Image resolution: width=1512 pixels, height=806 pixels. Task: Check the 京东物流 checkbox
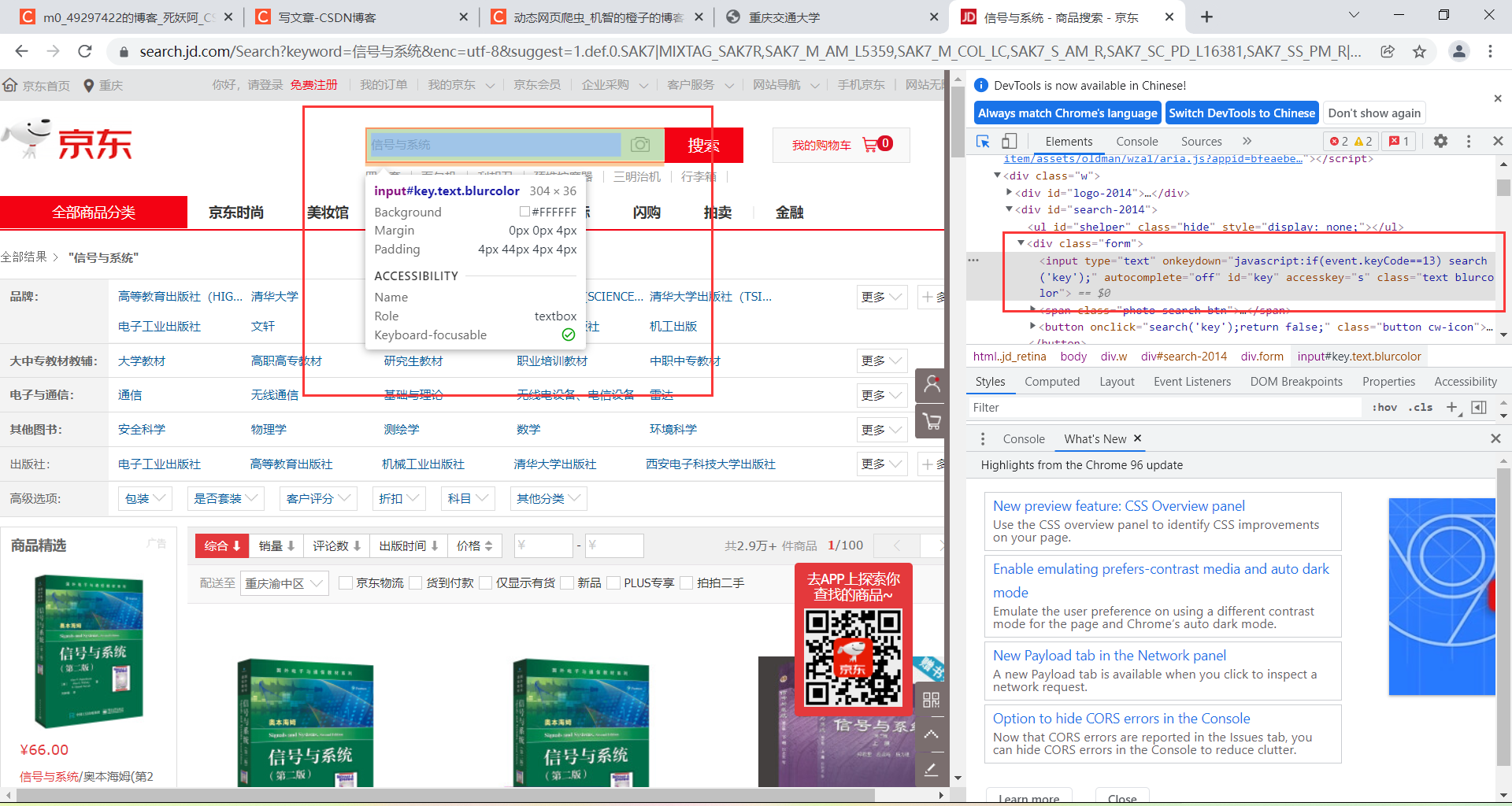point(345,582)
